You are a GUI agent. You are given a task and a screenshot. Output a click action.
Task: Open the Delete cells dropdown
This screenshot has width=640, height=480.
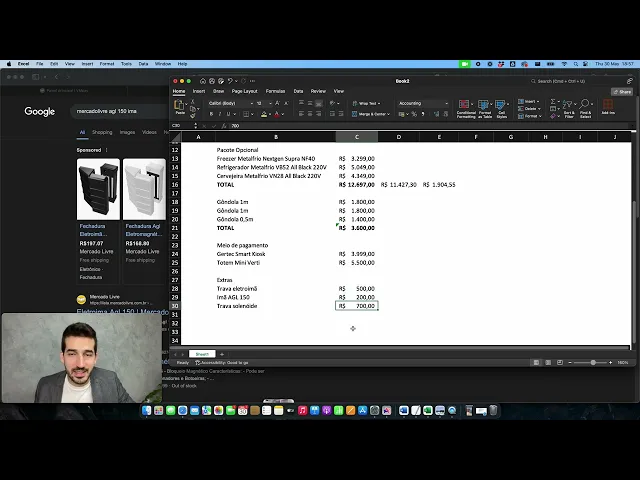529,109
